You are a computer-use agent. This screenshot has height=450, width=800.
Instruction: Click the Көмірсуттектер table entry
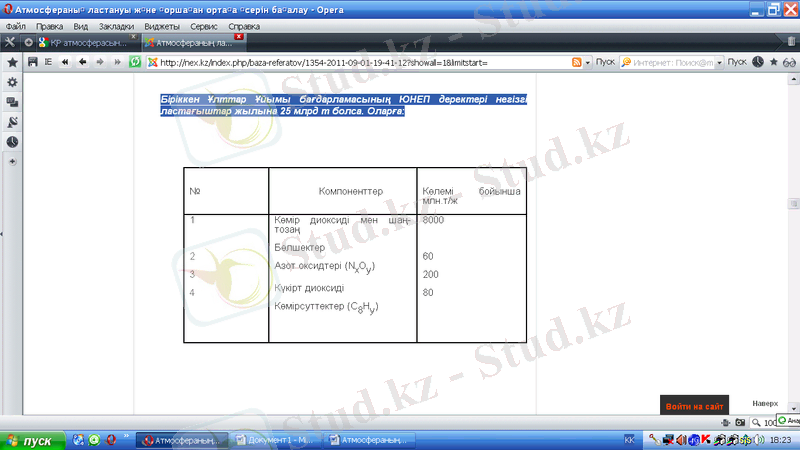[x=327, y=307]
